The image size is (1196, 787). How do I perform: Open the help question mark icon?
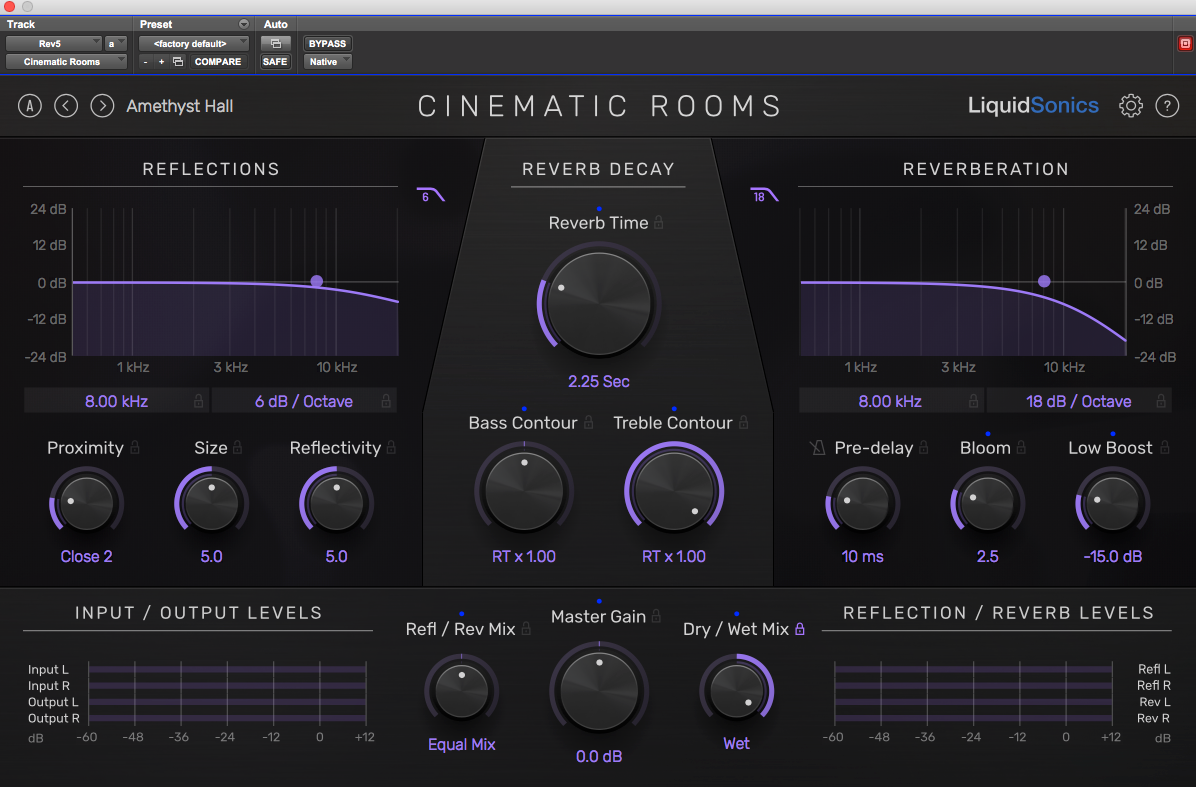pyautogui.click(x=1167, y=106)
